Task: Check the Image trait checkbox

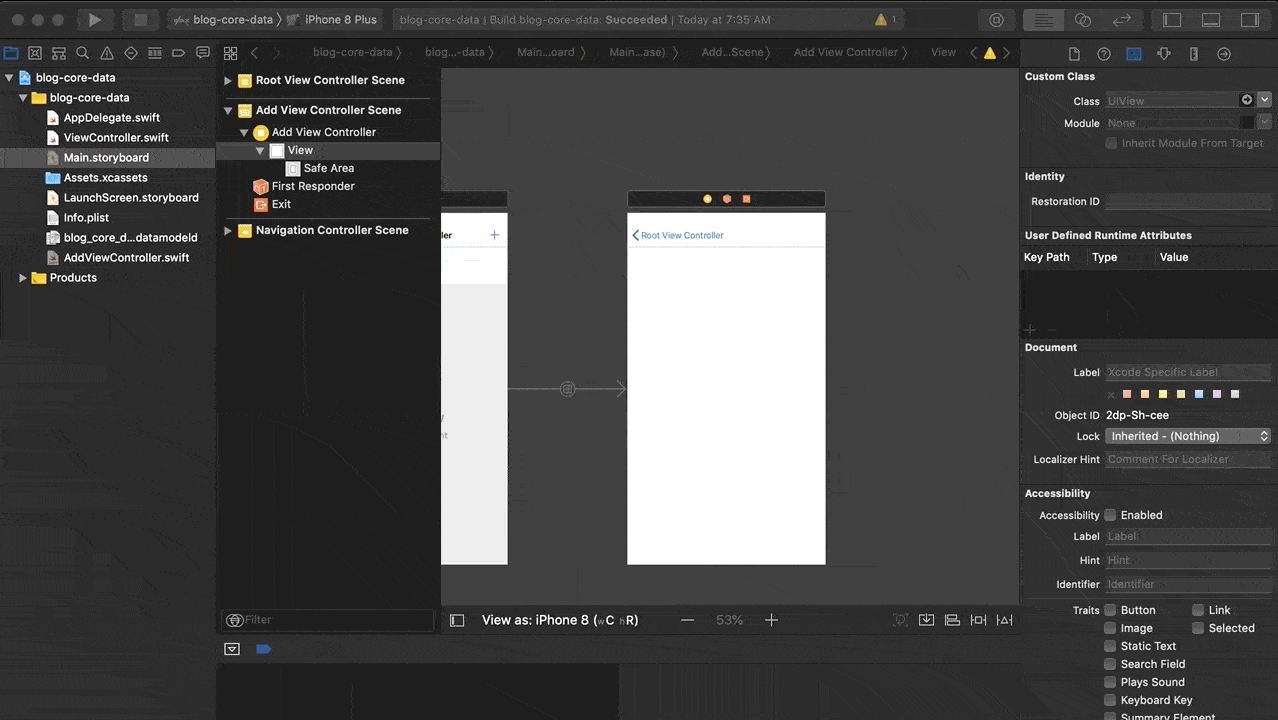Action: pyautogui.click(x=1110, y=628)
